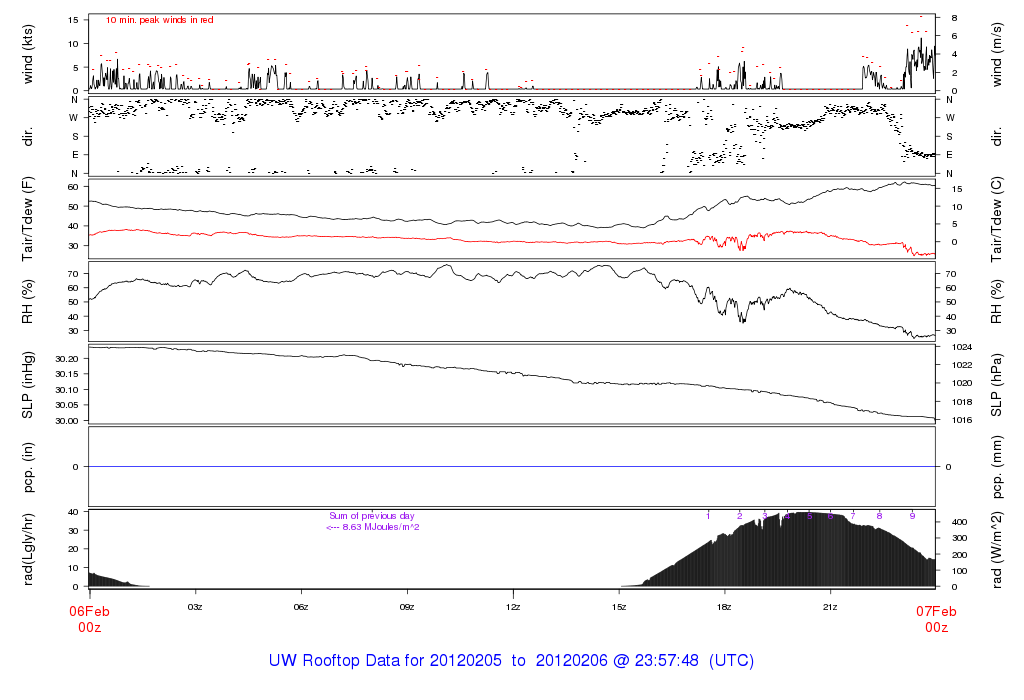Click the 'SLP (inHg)' axis label
The width and height of the screenshot is (1024, 700).
(28, 385)
